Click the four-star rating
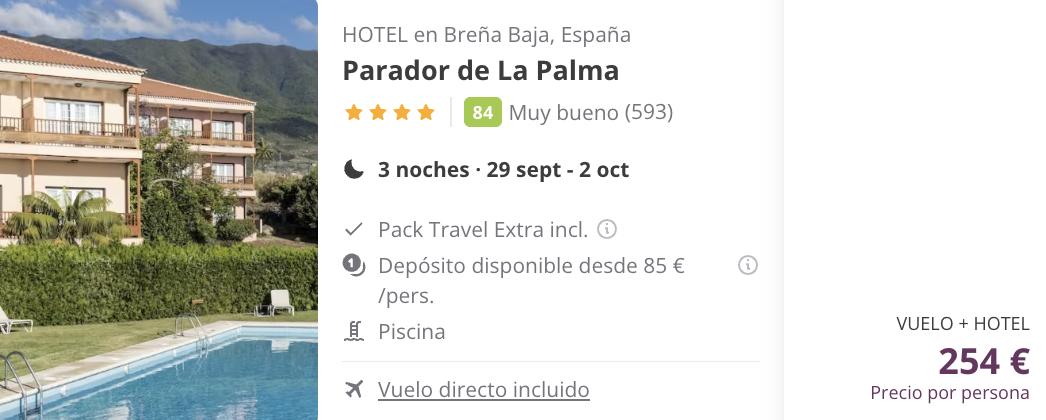The height and width of the screenshot is (420, 1046). (x=390, y=113)
